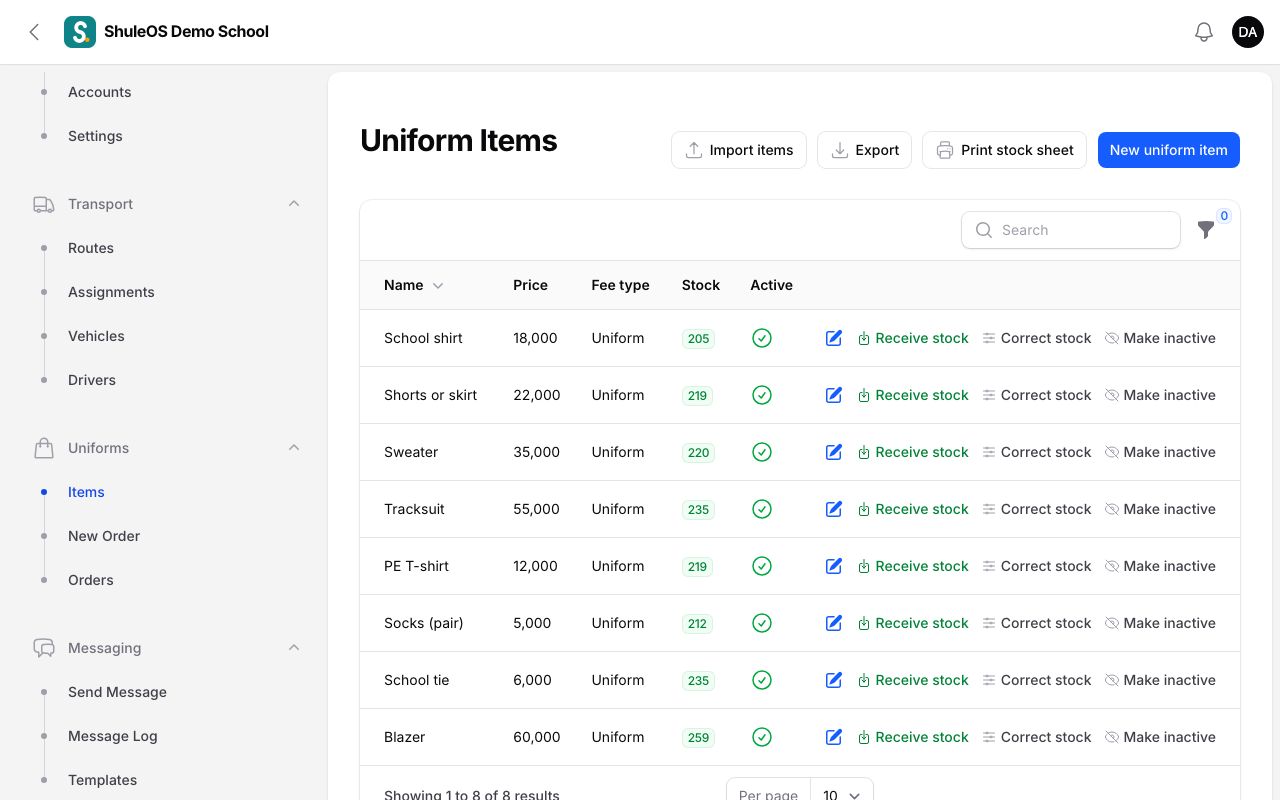Open Send Message in the sidebar
Viewport: 1280px width, 800px height.
117,692
